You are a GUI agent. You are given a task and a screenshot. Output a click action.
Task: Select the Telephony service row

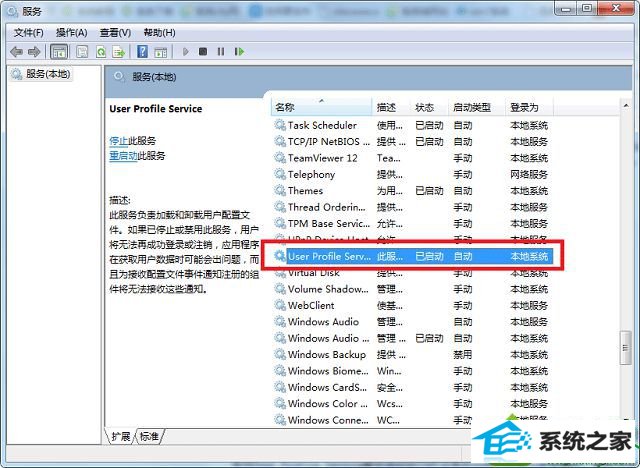(x=412, y=174)
